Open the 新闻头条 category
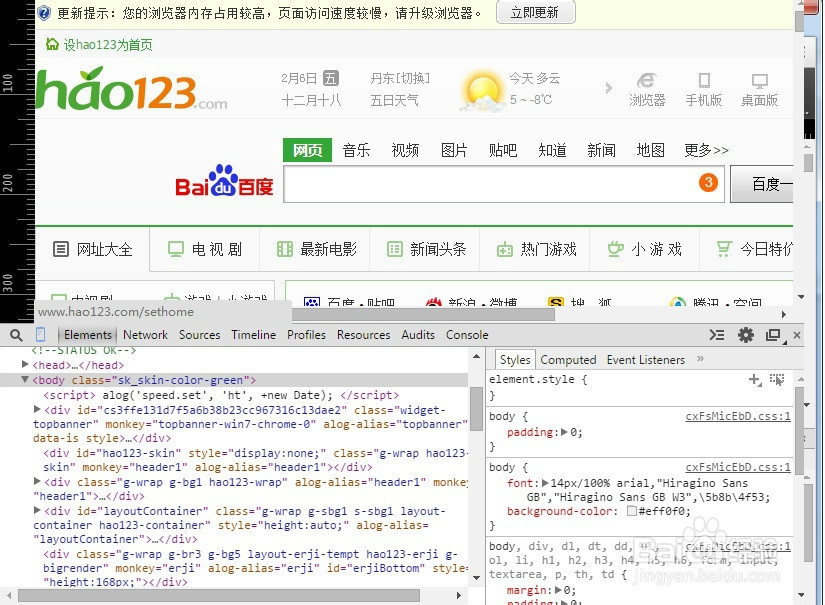The height and width of the screenshot is (605, 825). tap(426, 249)
